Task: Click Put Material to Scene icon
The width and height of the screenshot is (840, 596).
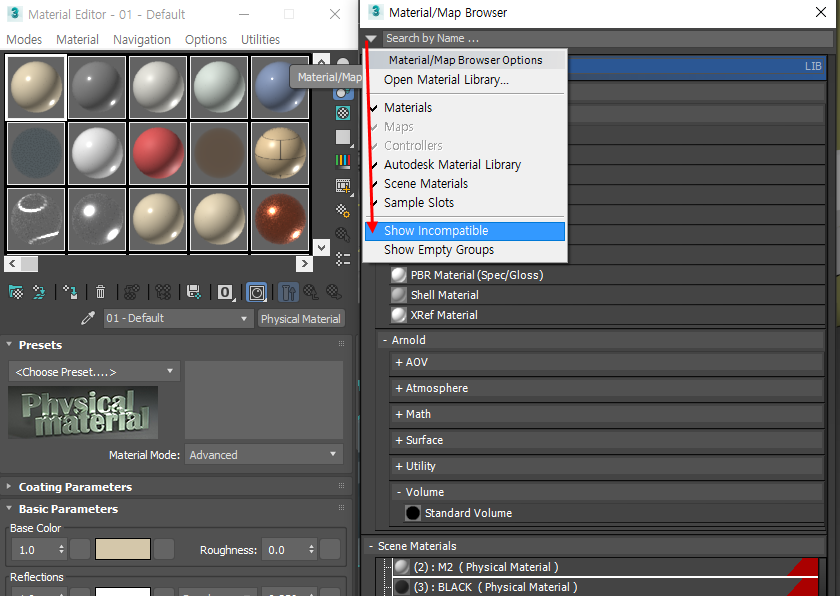Action: click(x=39, y=292)
